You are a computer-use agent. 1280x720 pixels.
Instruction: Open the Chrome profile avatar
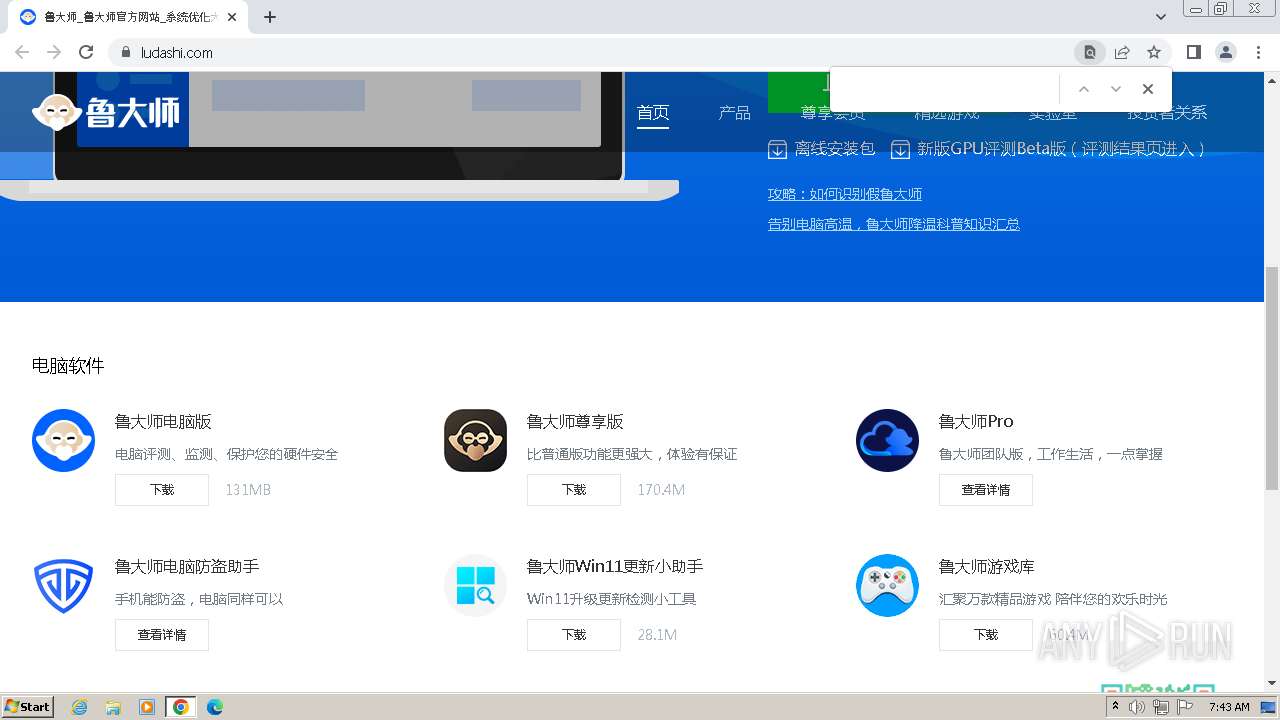click(x=1225, y=52)
